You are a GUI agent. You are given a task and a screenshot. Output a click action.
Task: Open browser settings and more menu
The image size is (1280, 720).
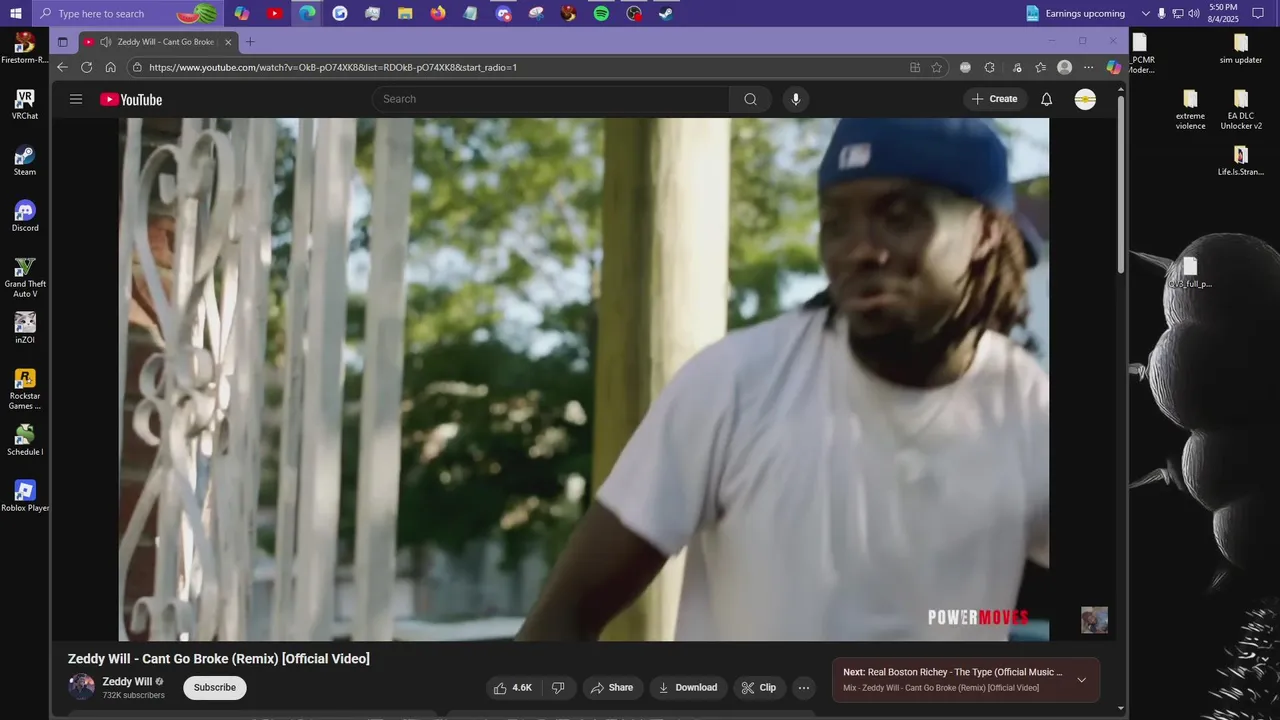(1089, 67)
